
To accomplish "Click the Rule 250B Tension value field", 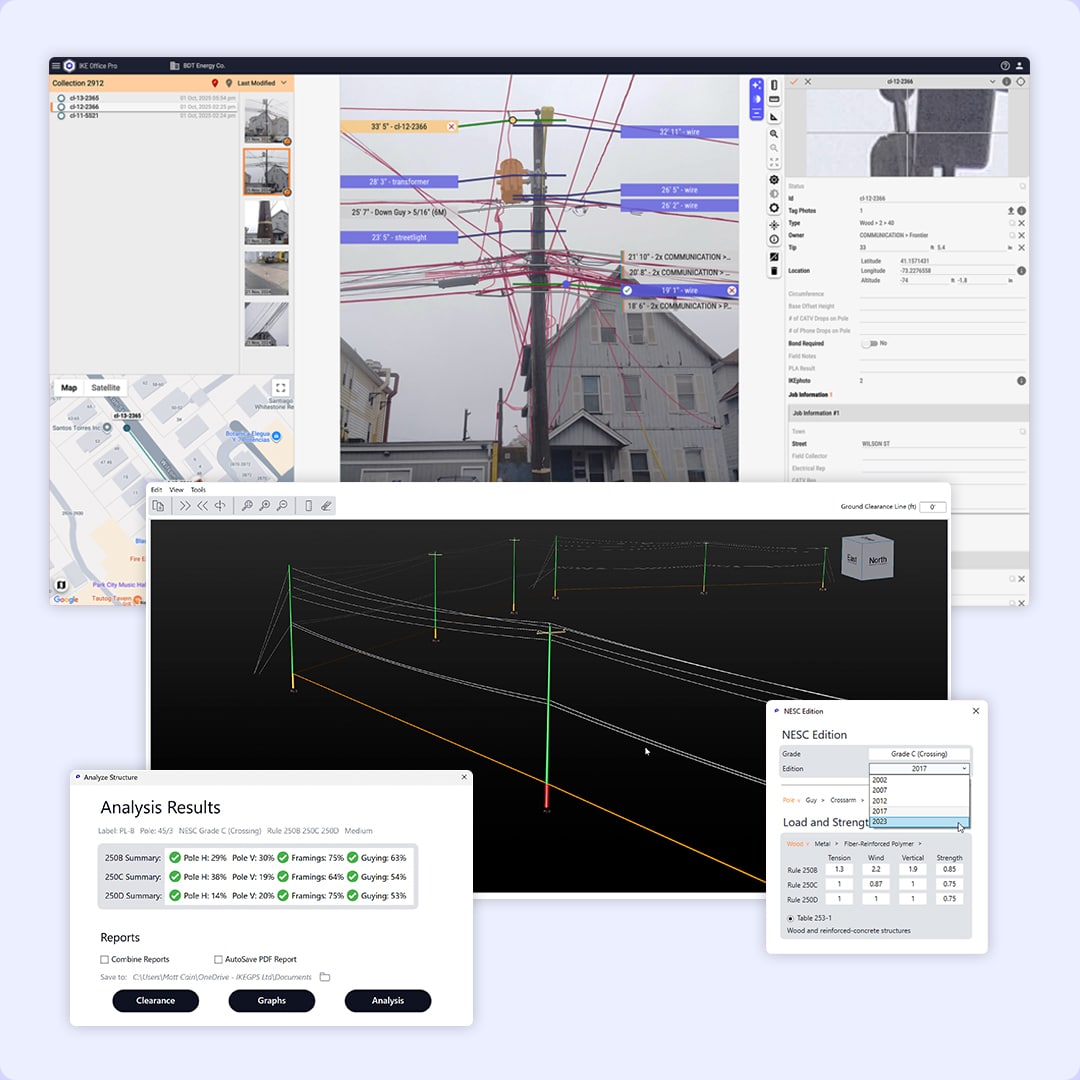I will 839,869.
